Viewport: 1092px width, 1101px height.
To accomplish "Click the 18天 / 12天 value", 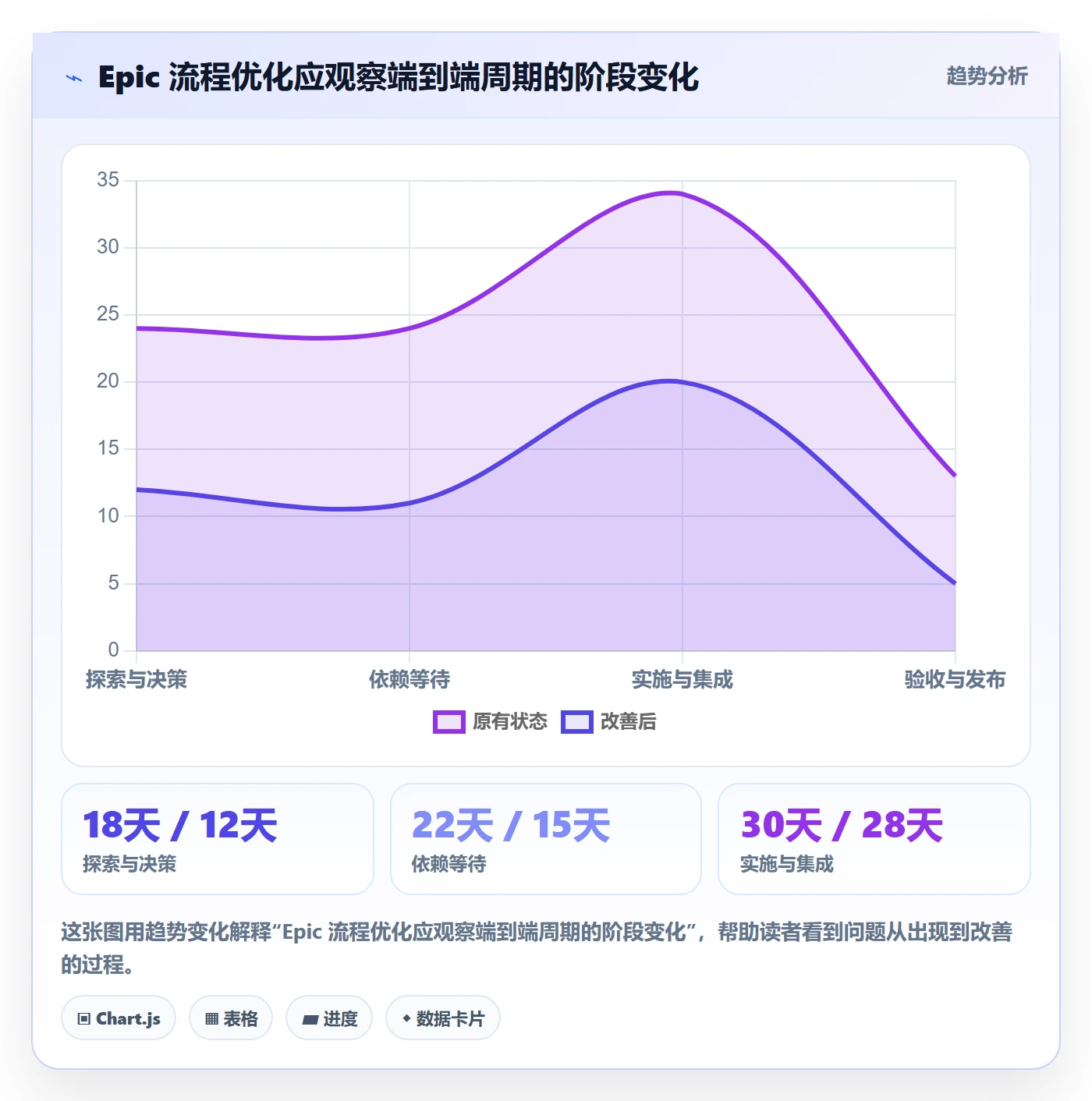I will tap(180, 825).
